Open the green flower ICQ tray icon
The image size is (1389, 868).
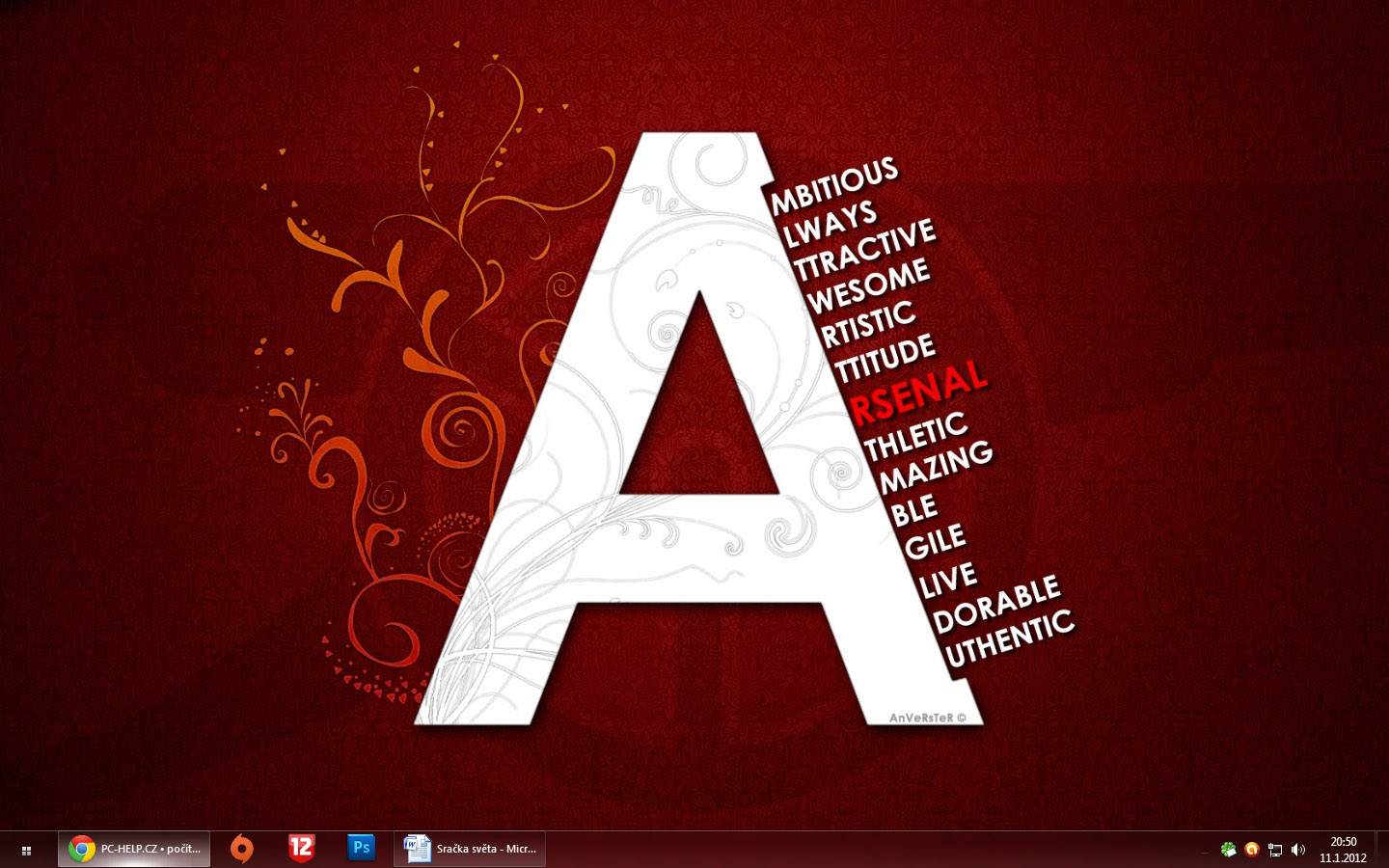(x=1228, y=850)
